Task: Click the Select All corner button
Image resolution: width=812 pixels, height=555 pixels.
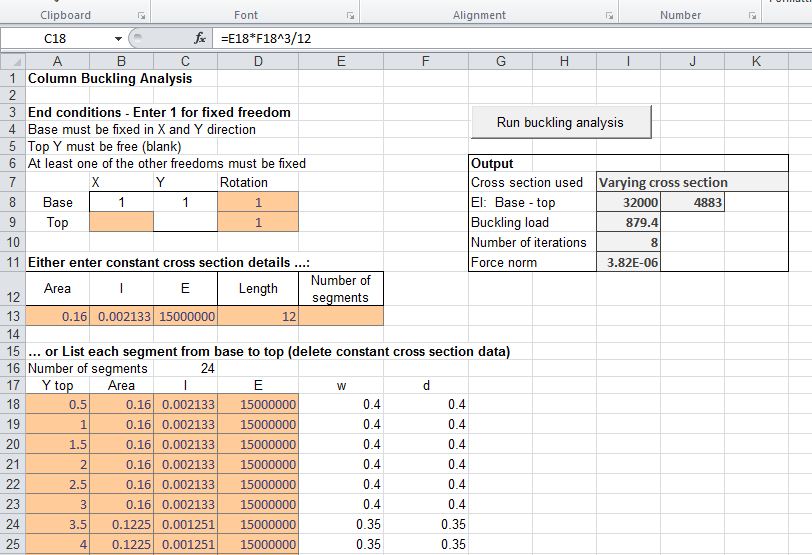Action: point(11,61)
